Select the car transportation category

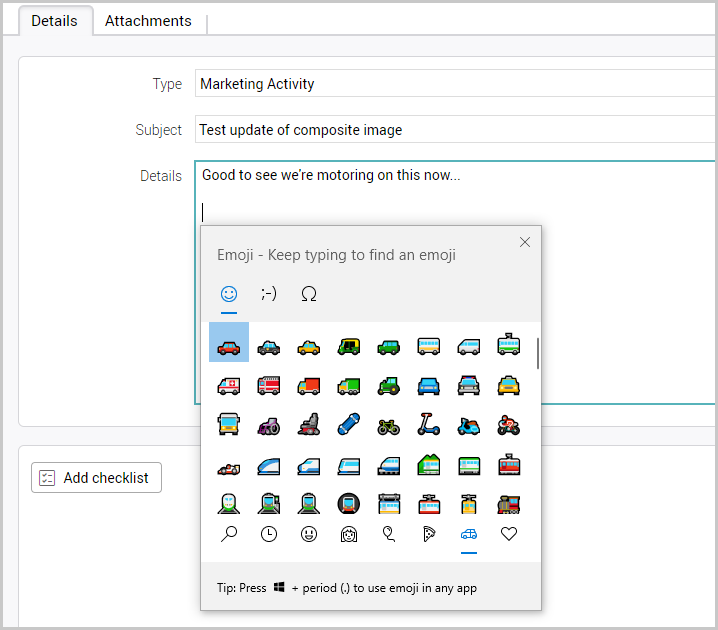point(468,534)
